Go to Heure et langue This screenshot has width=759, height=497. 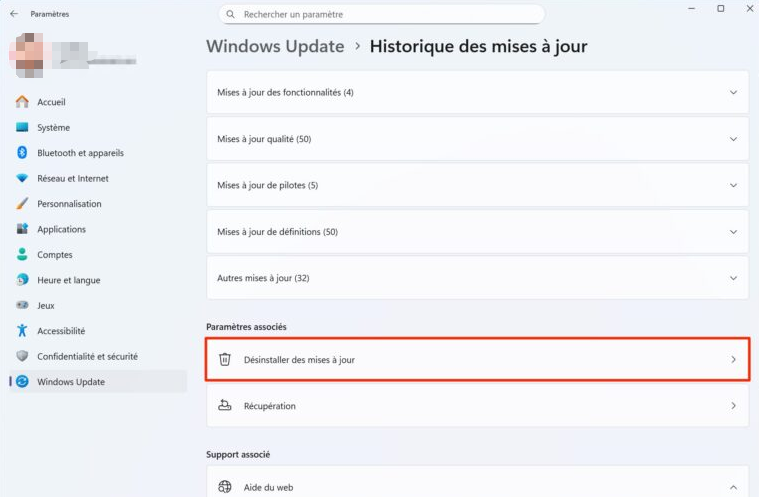pos(98,280)
